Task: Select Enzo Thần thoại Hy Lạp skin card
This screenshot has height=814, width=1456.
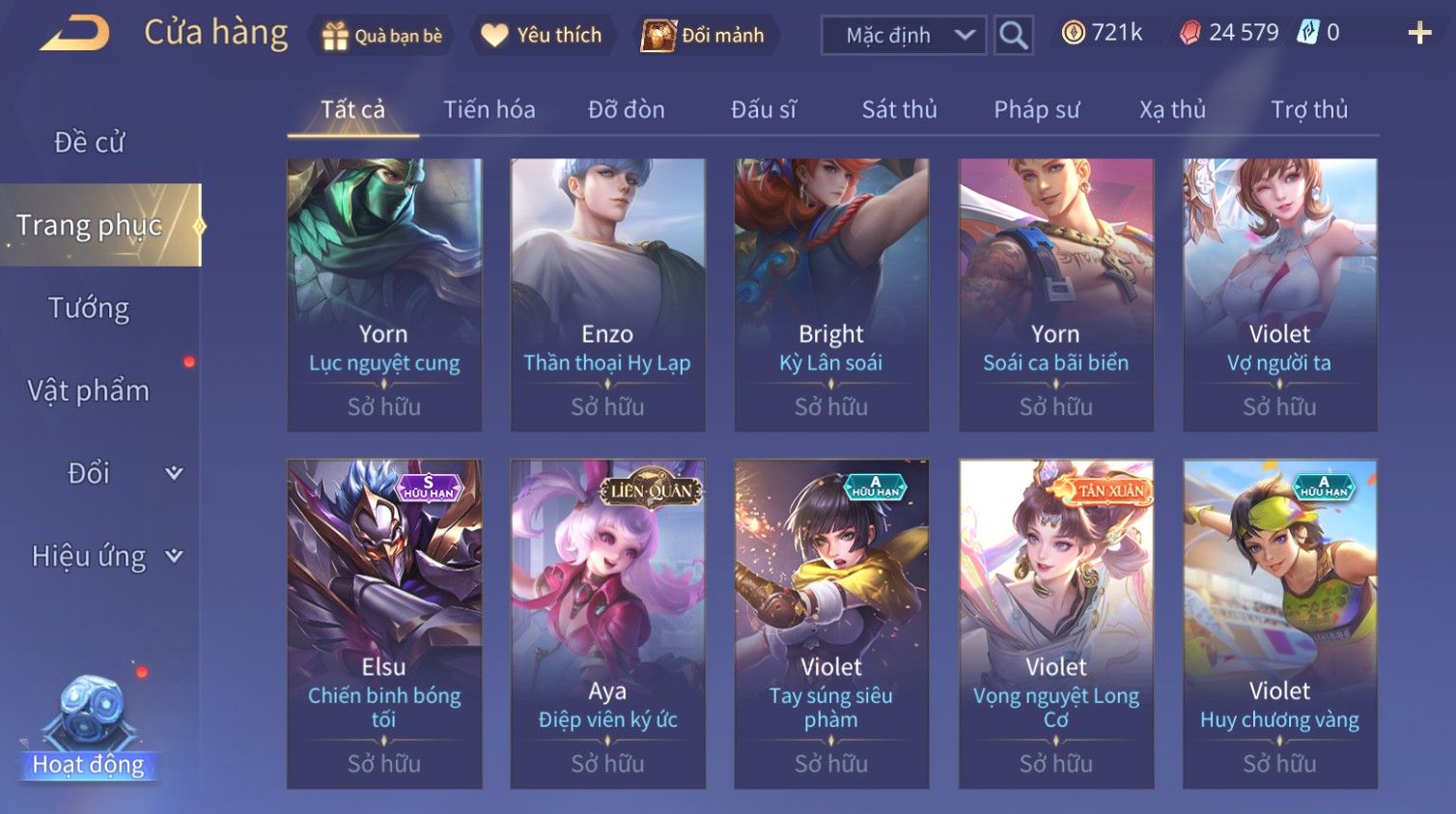Action: click(607, 295)
